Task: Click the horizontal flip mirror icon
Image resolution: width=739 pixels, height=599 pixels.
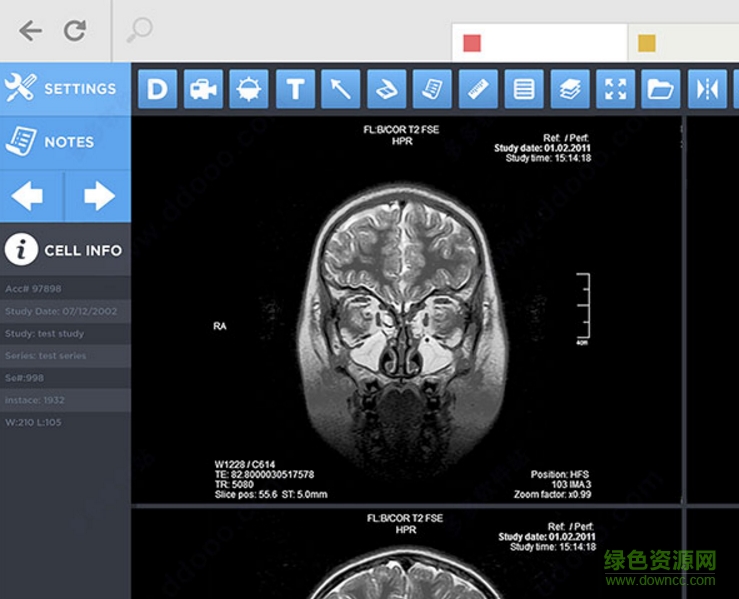Action: pos(707,89)
